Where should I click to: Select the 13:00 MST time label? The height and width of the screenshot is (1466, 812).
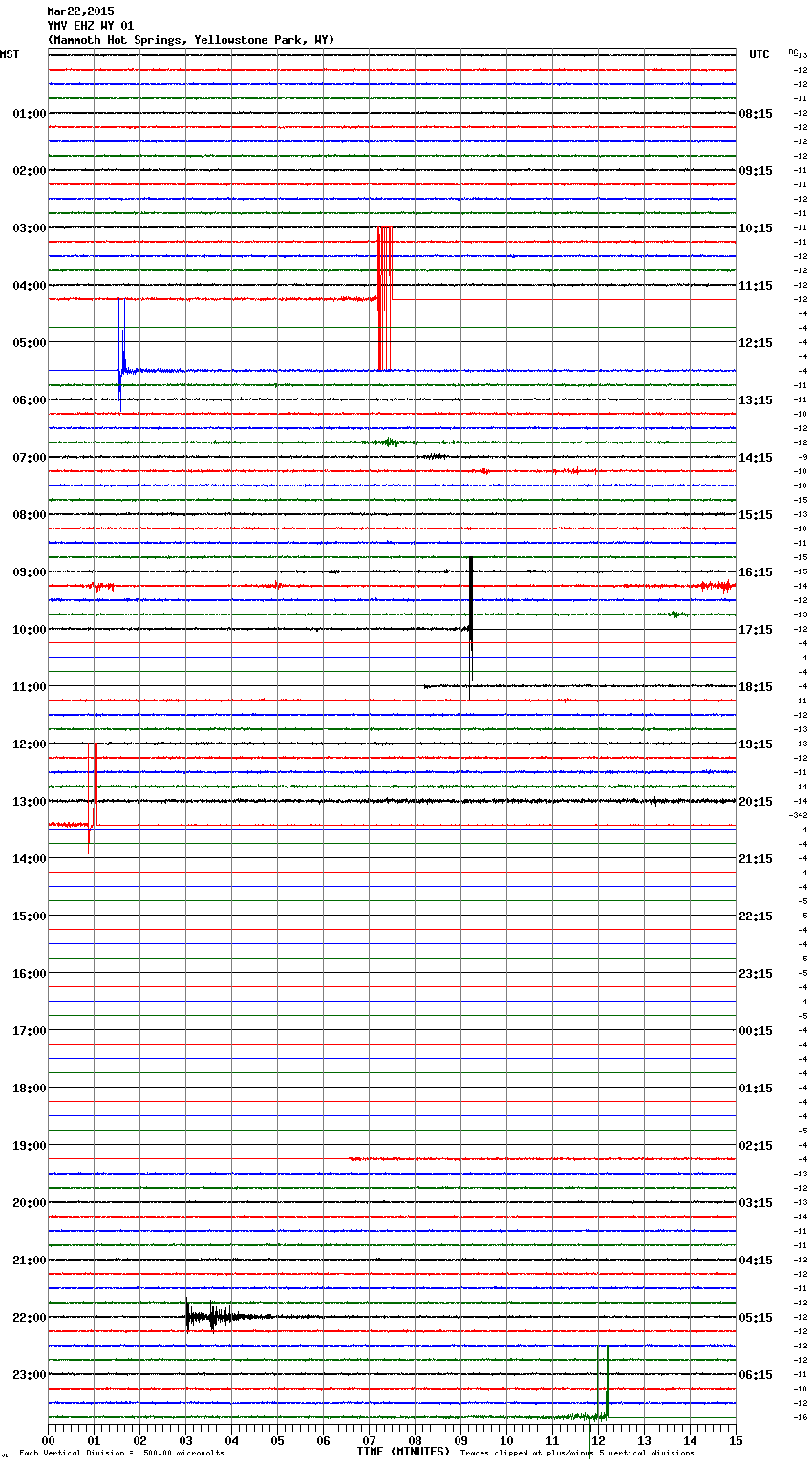[x=30, y=802]
